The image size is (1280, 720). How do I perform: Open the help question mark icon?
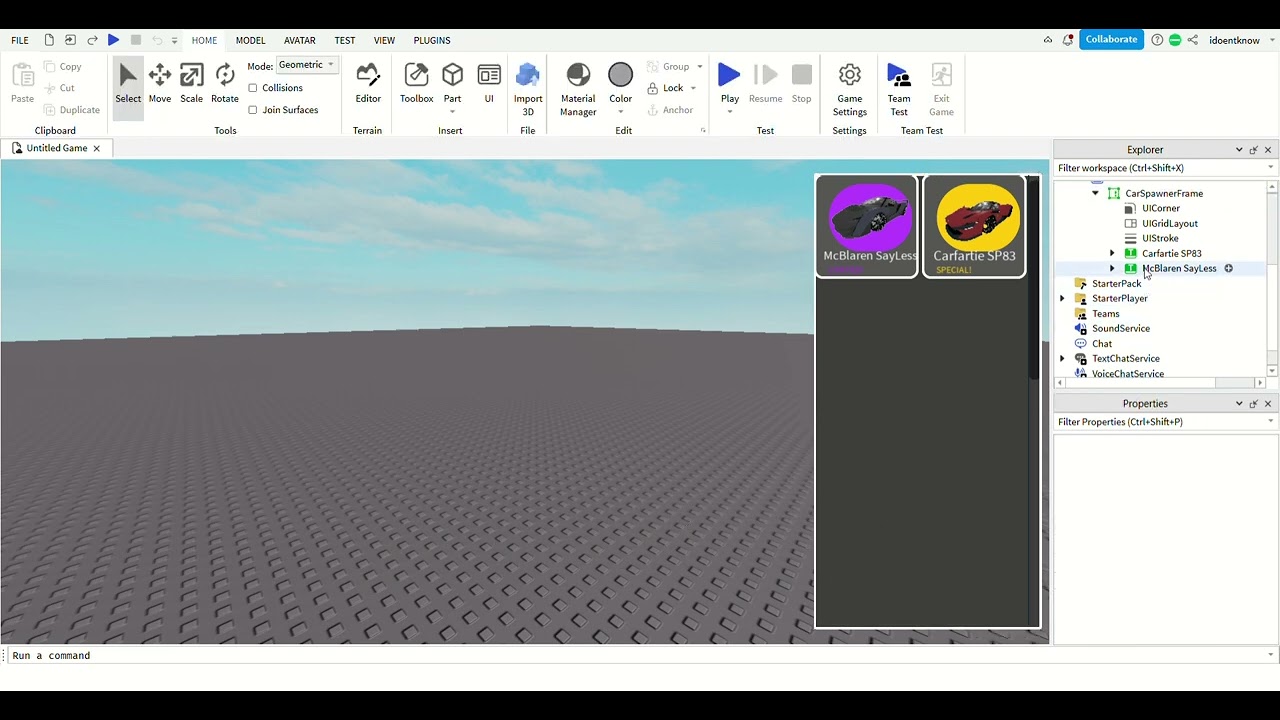1157,40
